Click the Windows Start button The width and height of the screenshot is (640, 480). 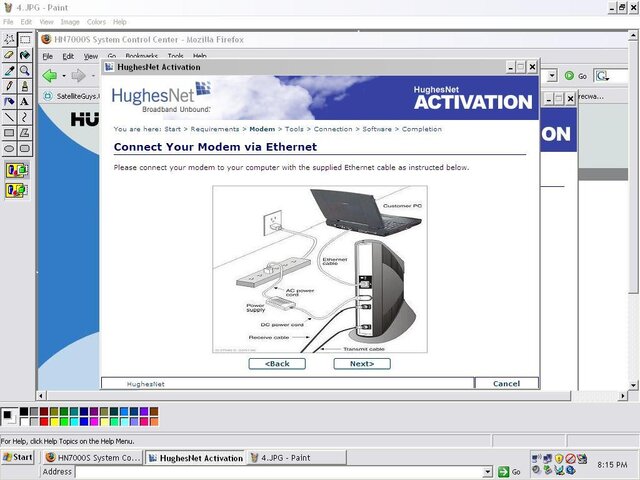[x=18, y=457]
